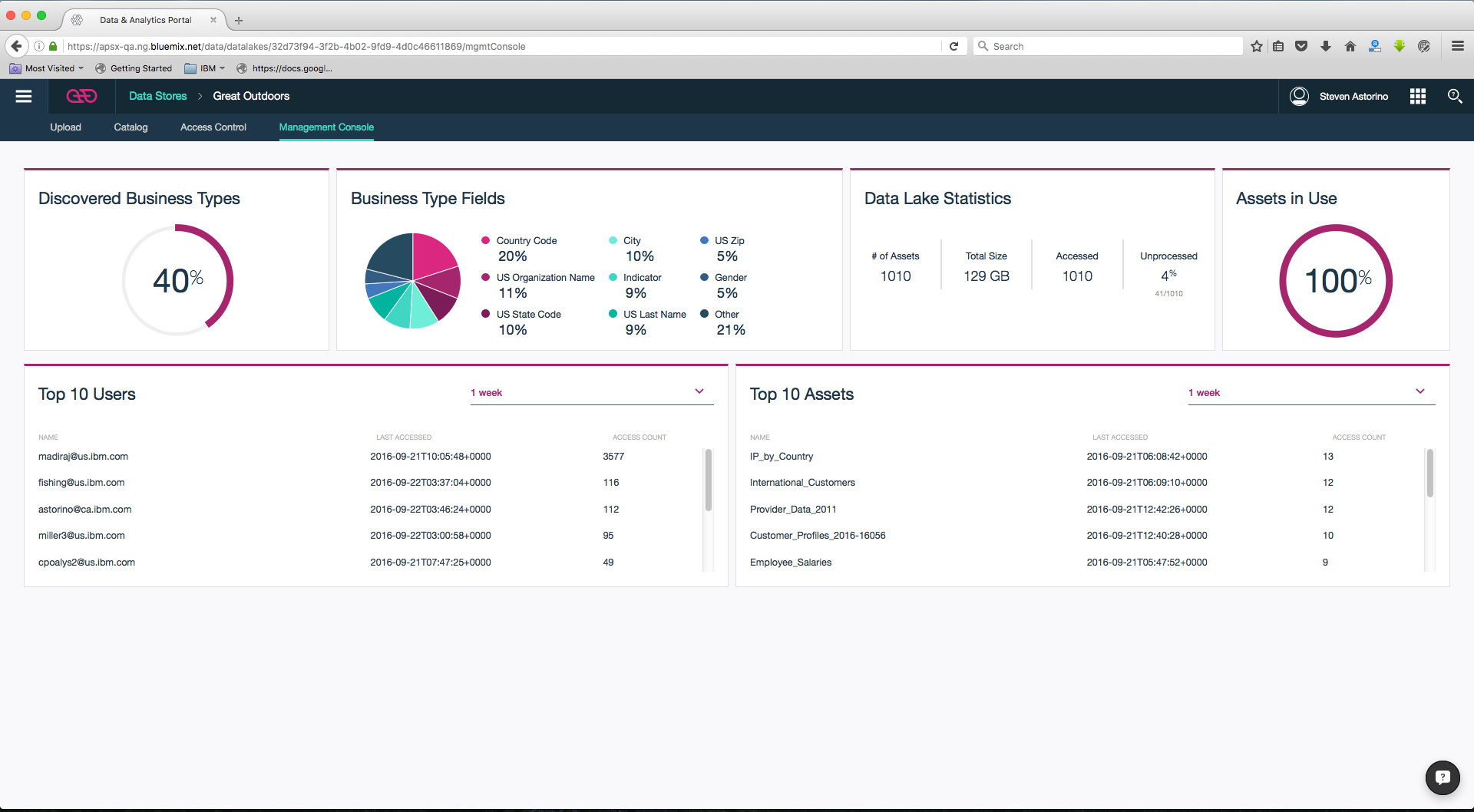Go to browser home icon

(x=1350, y=46)
